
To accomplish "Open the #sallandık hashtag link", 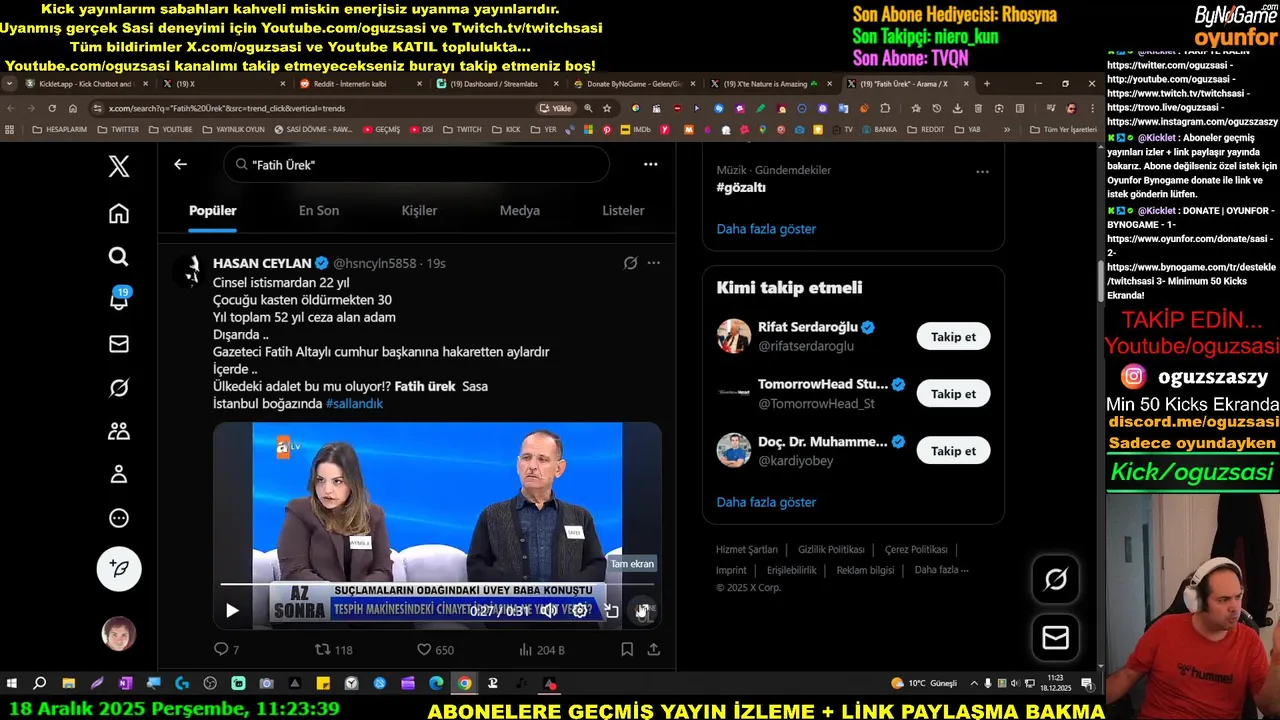I will (x=354, y=403).
